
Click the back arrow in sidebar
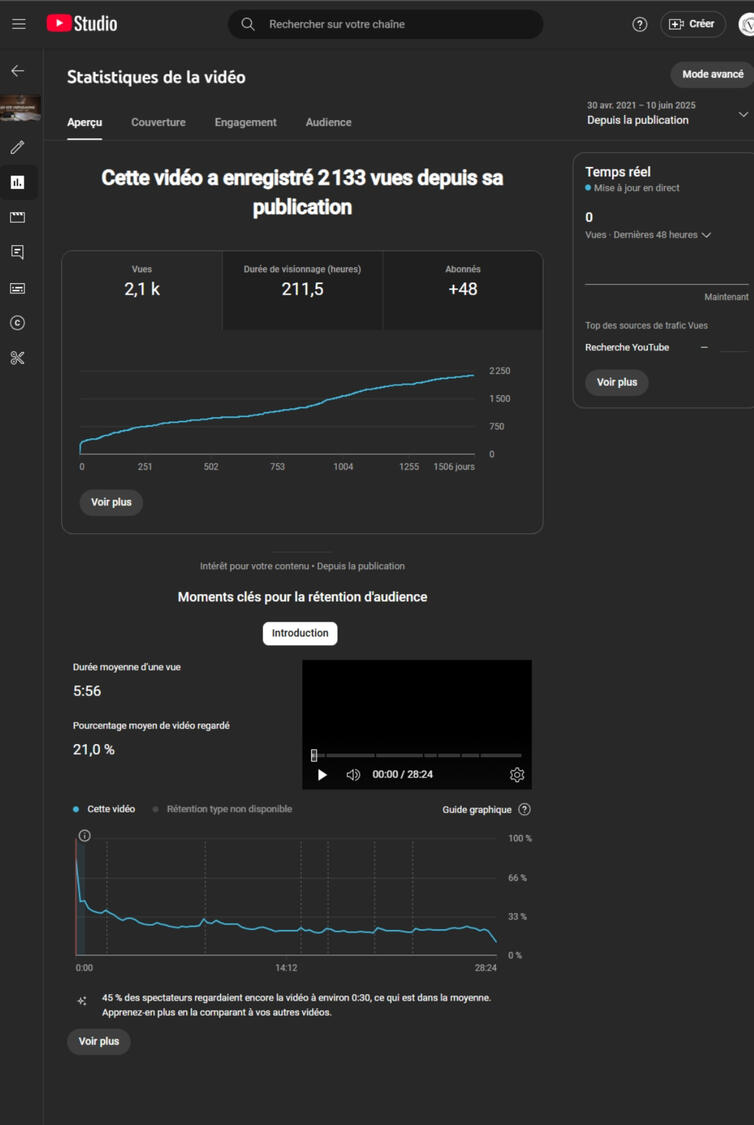coord(18,71)
